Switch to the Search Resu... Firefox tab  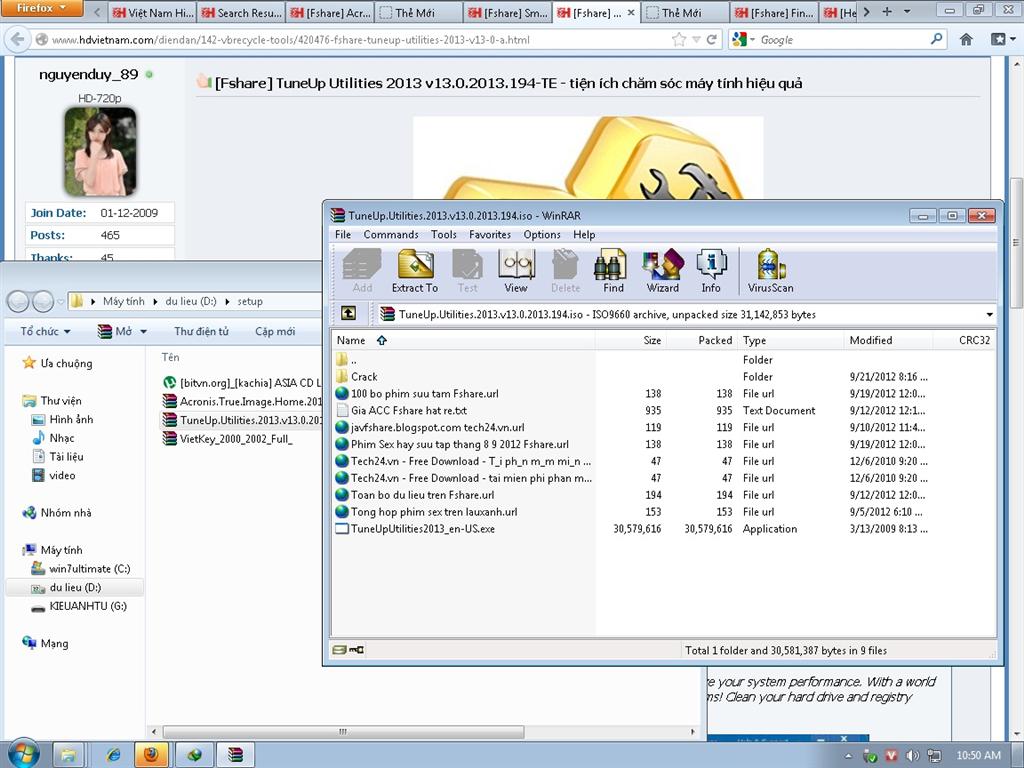[242, 12]
